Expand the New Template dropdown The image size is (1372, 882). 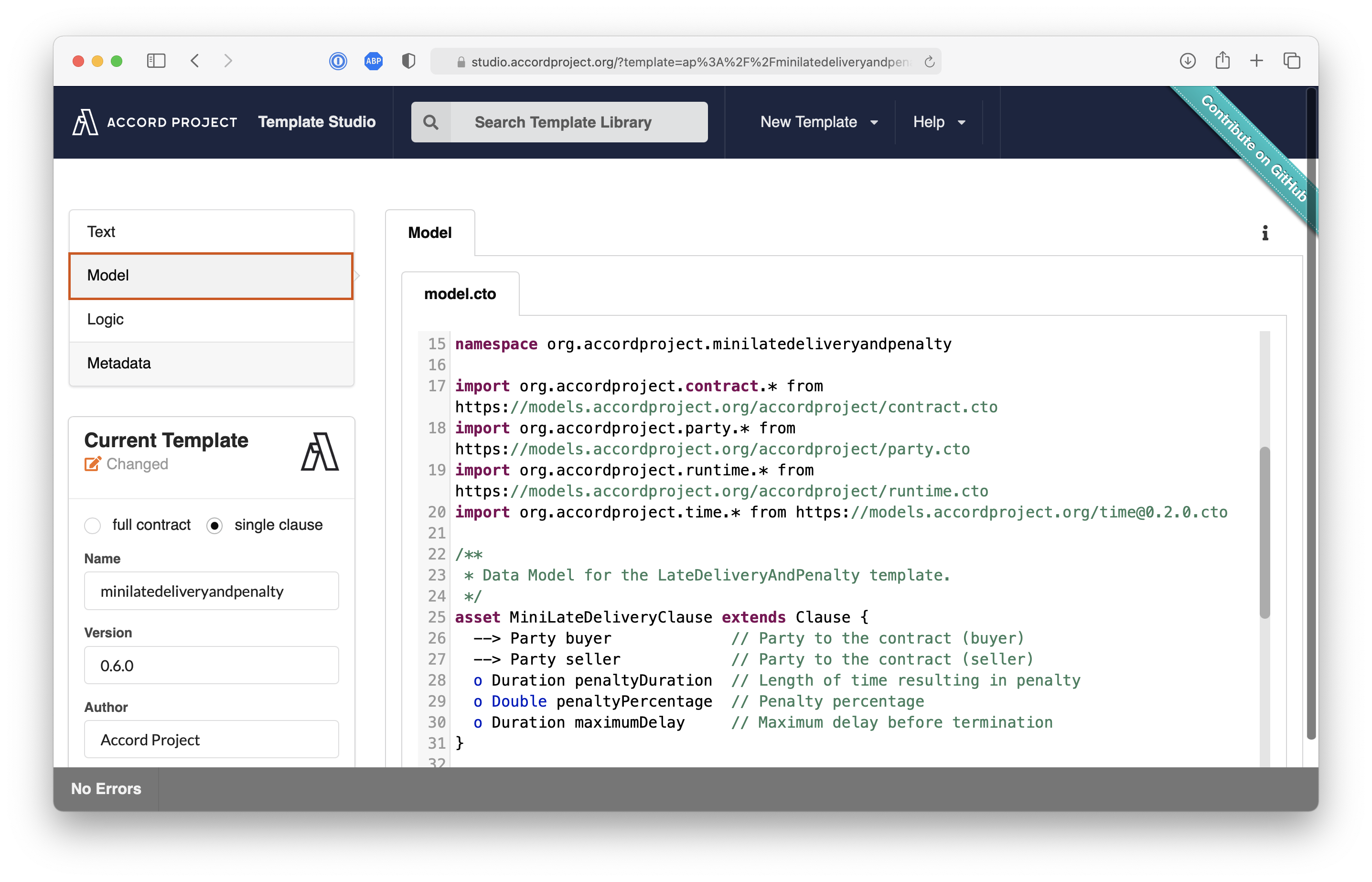818,122
